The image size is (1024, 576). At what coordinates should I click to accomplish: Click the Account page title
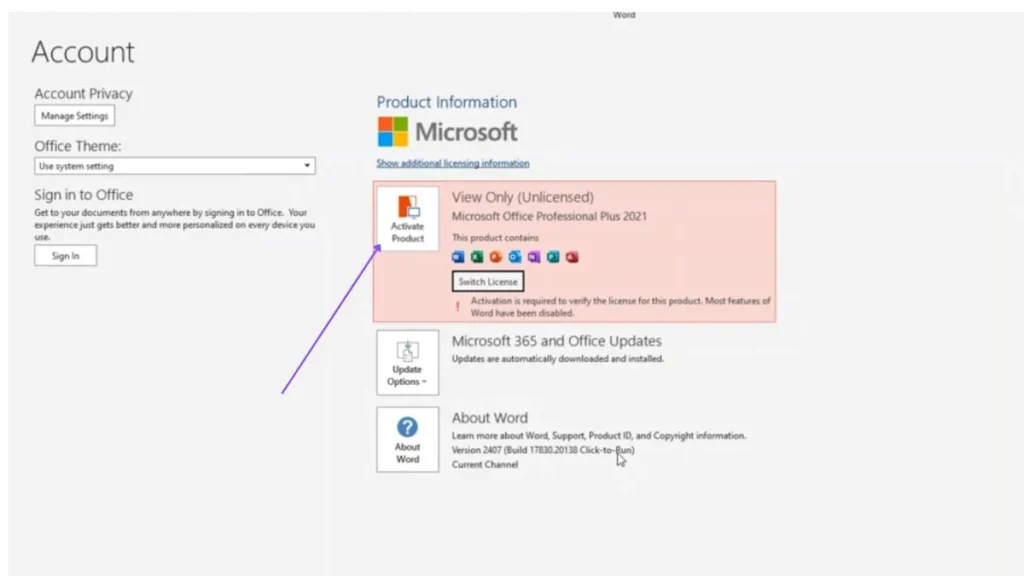83,52
